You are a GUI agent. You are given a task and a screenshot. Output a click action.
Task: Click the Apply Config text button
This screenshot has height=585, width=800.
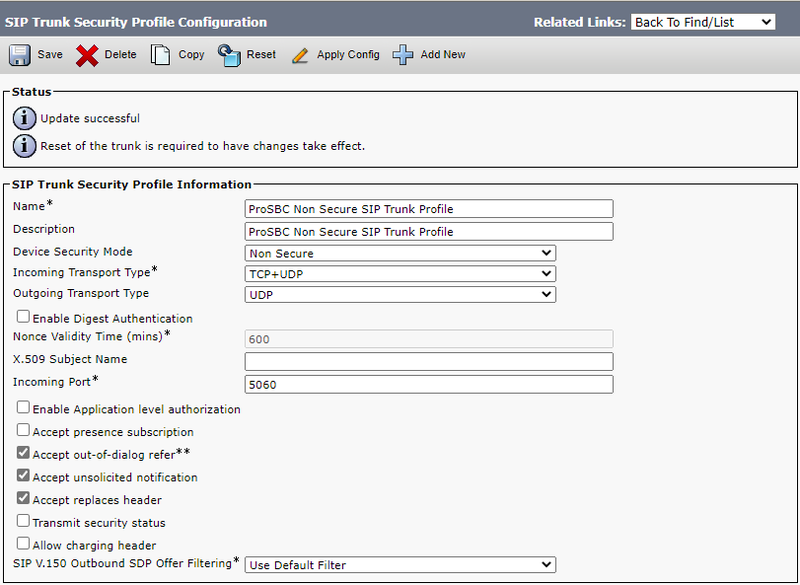[348, 55]
